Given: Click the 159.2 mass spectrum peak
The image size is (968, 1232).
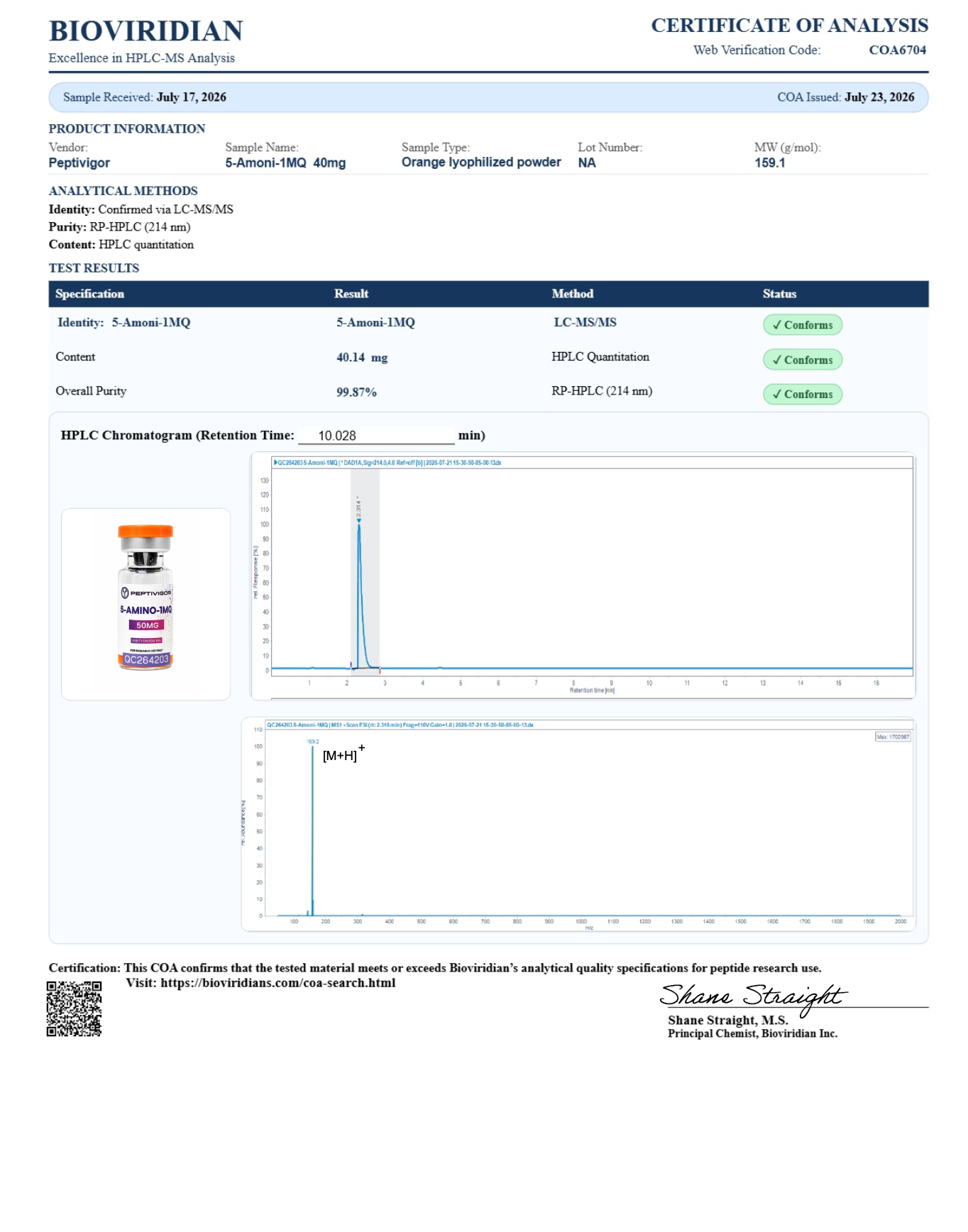Looking at the screenshot, I should [x=312, y=828].
